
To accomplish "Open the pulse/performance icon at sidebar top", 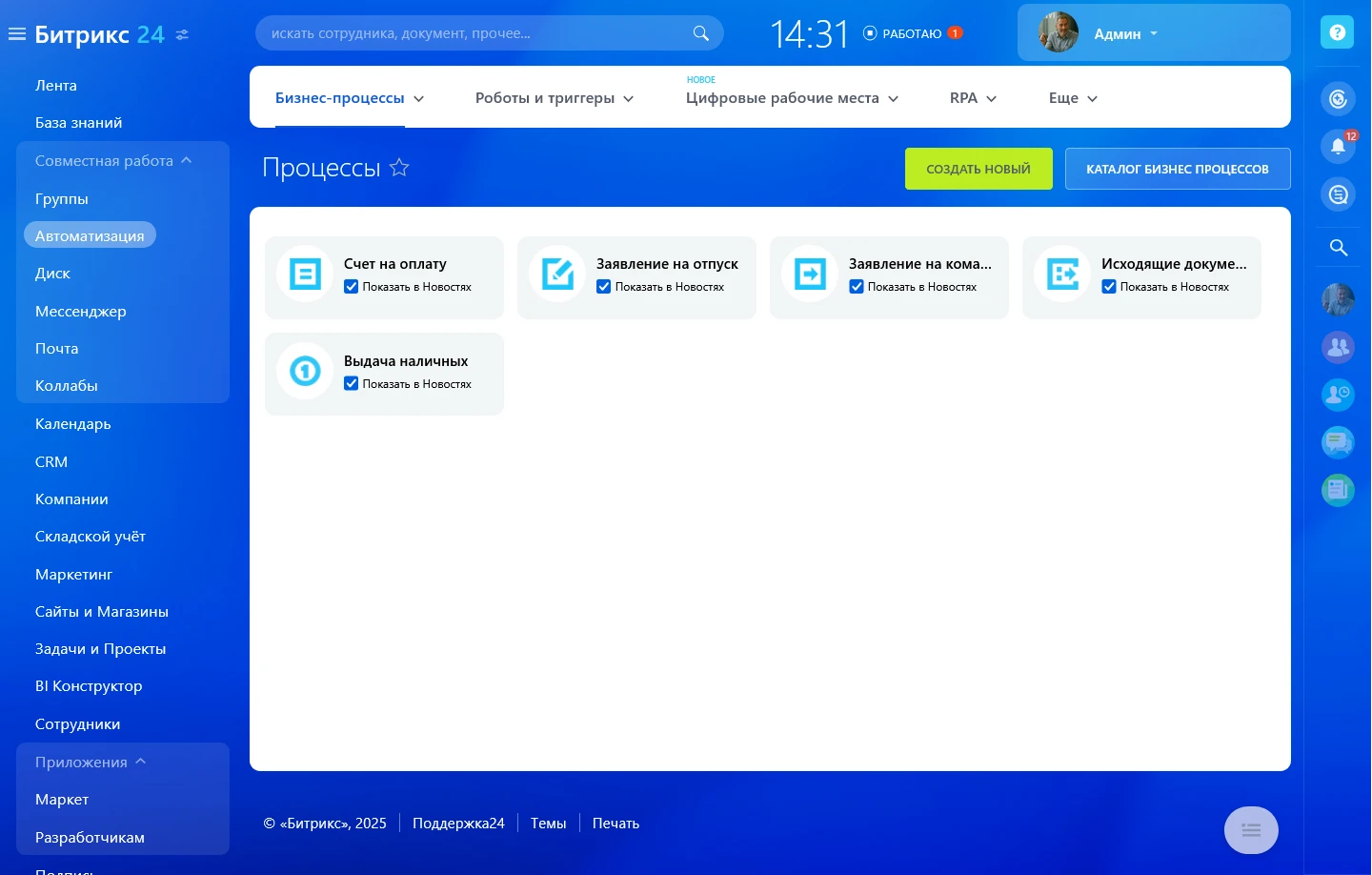I will (1338, 98).
